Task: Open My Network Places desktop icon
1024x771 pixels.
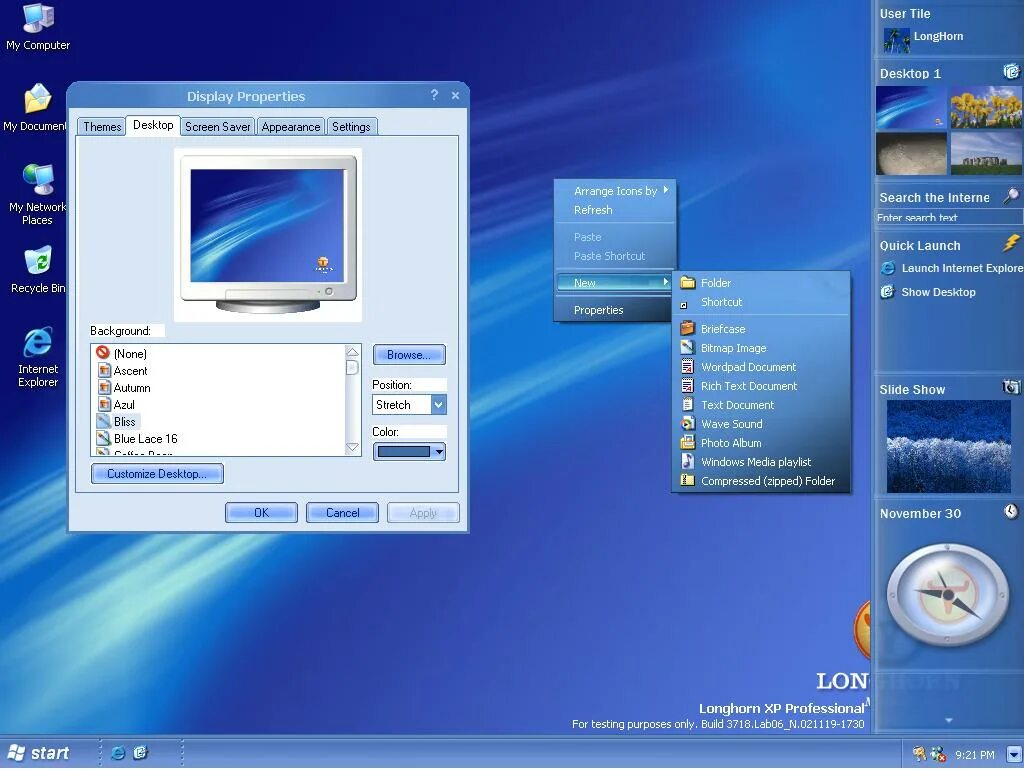Action: tap(38, 195)
